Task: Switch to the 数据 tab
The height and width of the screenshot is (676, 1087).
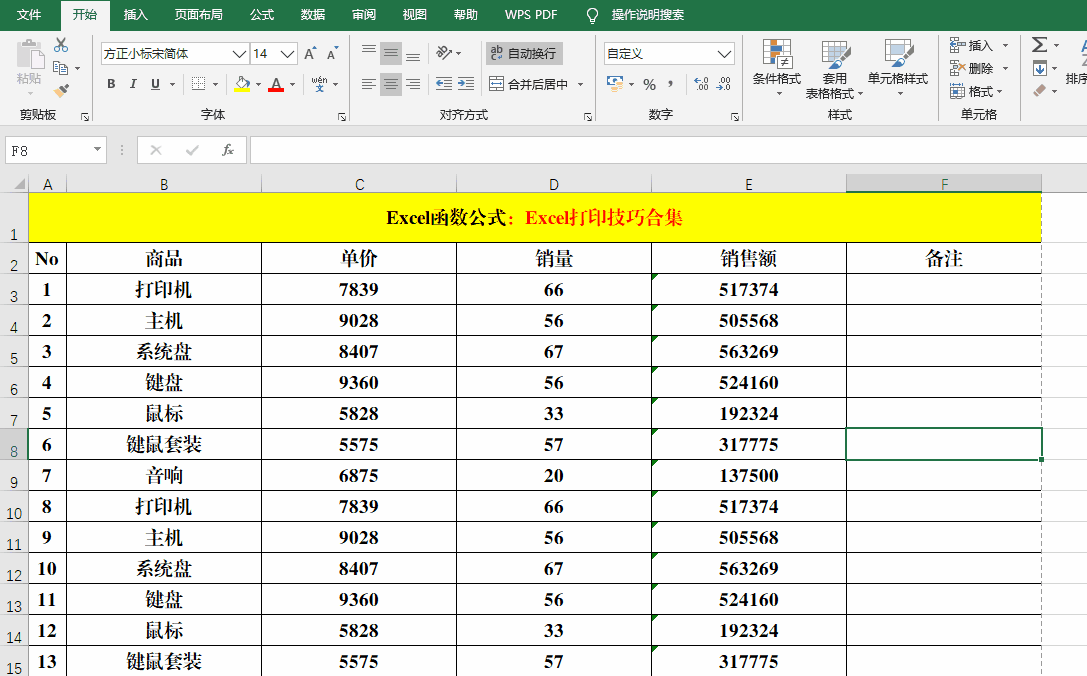Action: (x=313, y=15)
